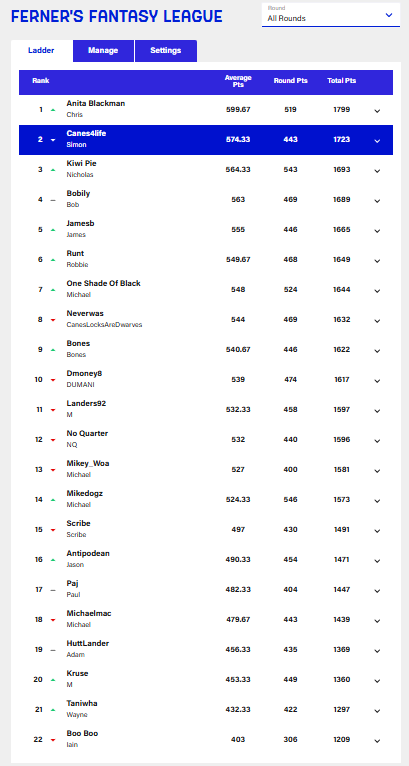Switch to the Manage tab
409x766 pixels.
click(103, 50)
